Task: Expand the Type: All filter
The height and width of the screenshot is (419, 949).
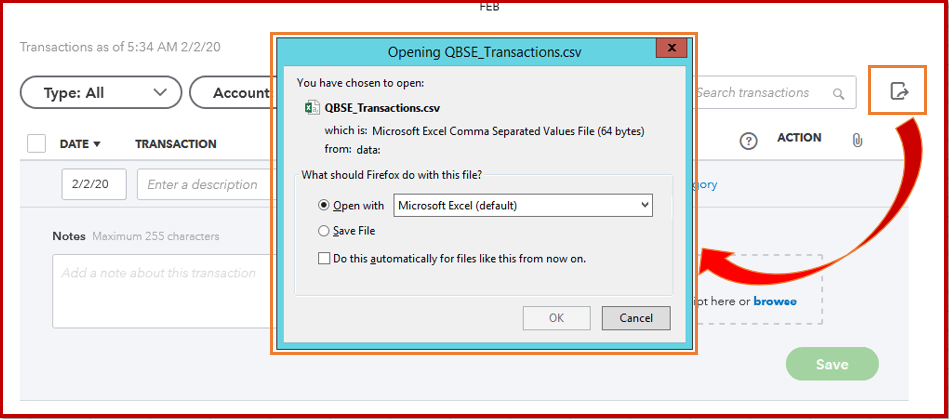Action: coord(101,93)
